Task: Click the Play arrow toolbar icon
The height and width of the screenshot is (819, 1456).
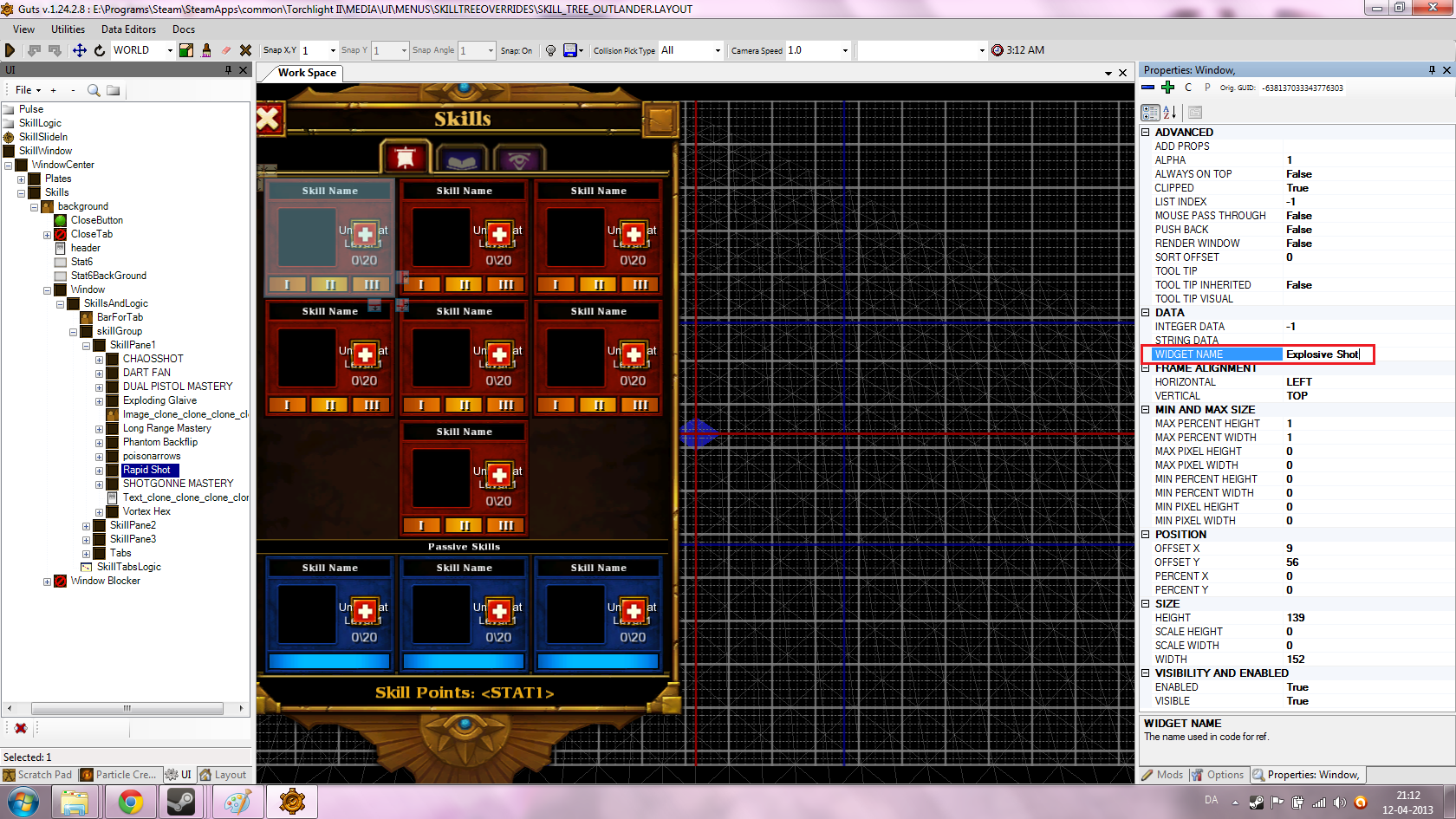Action: click(10, 50)
